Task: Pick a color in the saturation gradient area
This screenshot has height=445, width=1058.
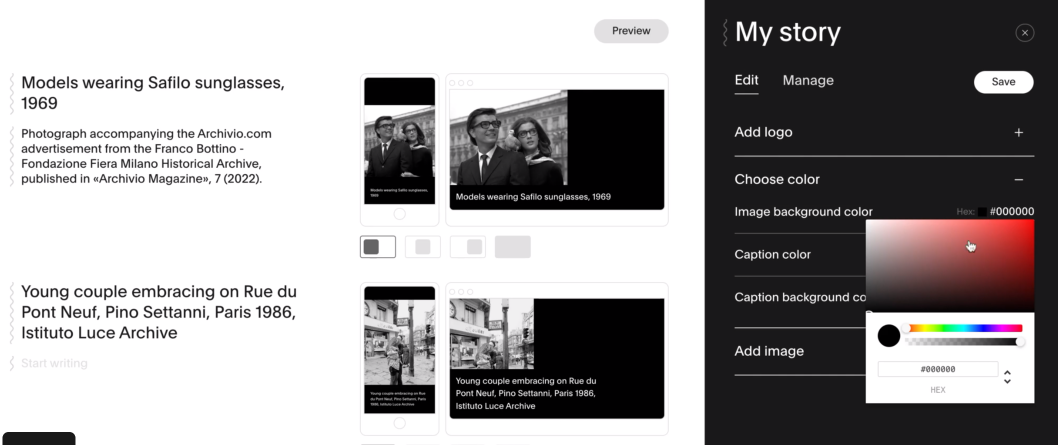Action: [950, 266]
